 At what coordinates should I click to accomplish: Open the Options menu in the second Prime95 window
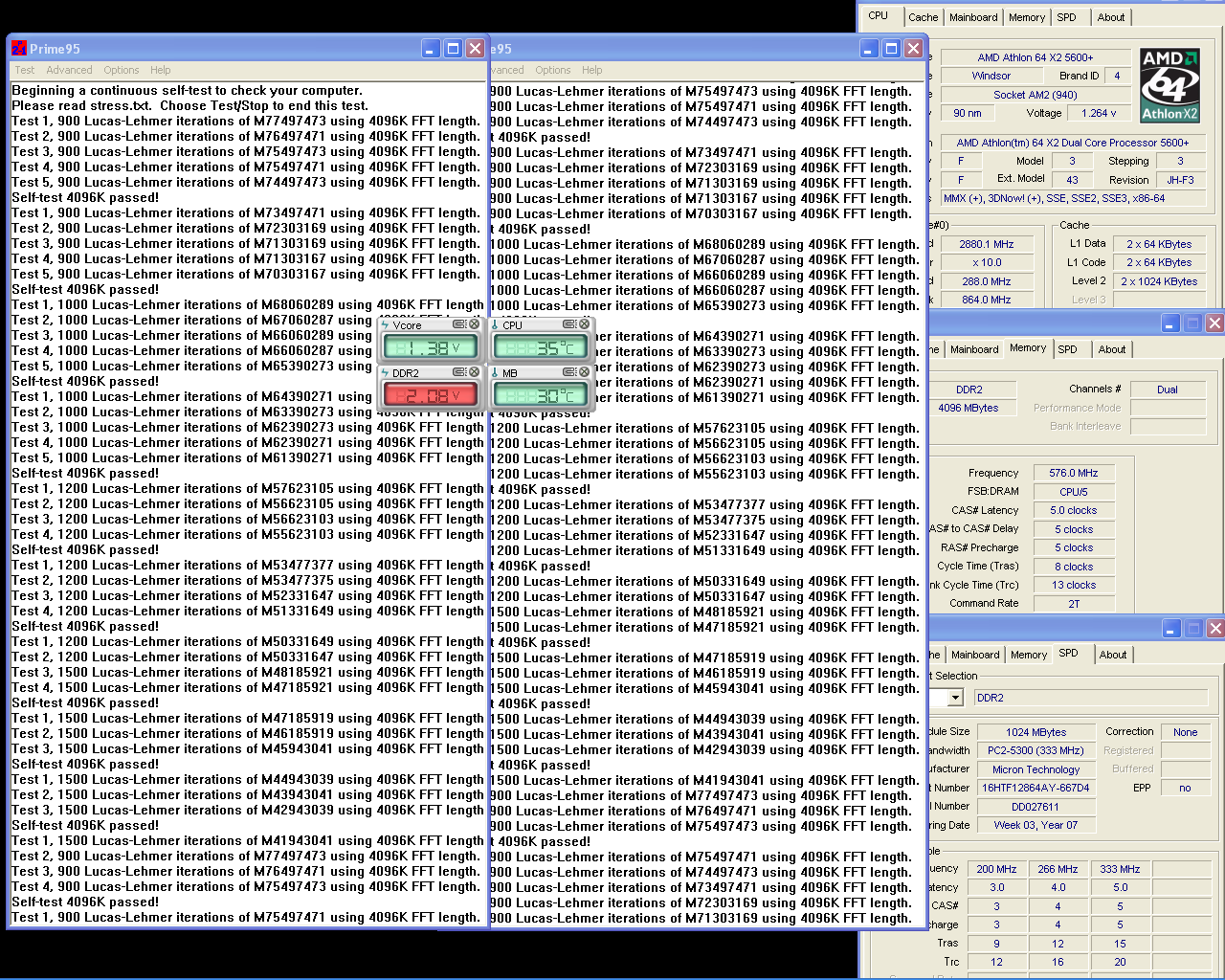coord(553,70)
